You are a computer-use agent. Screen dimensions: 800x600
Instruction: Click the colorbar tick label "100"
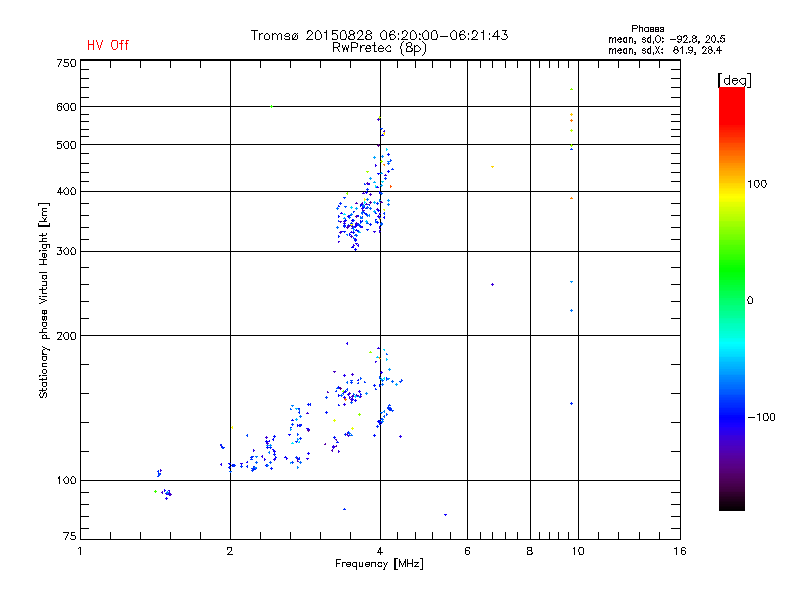pyautogui.click(x=757, y=184)
